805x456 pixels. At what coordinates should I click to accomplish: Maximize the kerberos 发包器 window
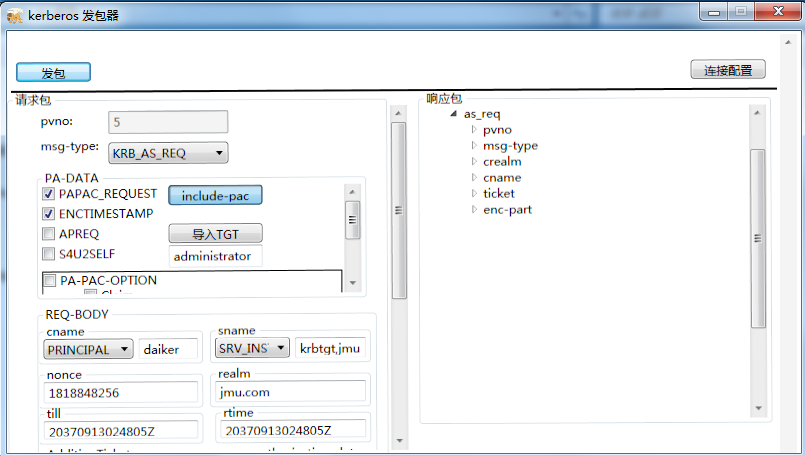coord(741,12)
